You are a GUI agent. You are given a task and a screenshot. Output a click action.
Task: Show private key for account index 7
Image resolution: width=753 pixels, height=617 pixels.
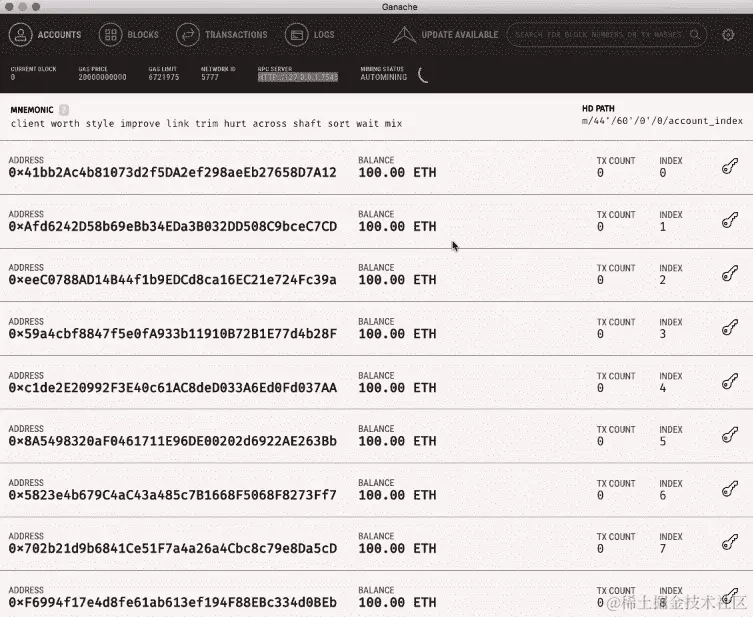(729, 543)
